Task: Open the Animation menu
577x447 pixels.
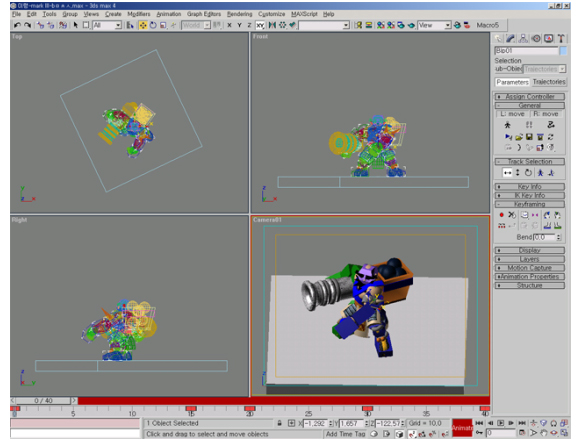Action: [169, 14]
